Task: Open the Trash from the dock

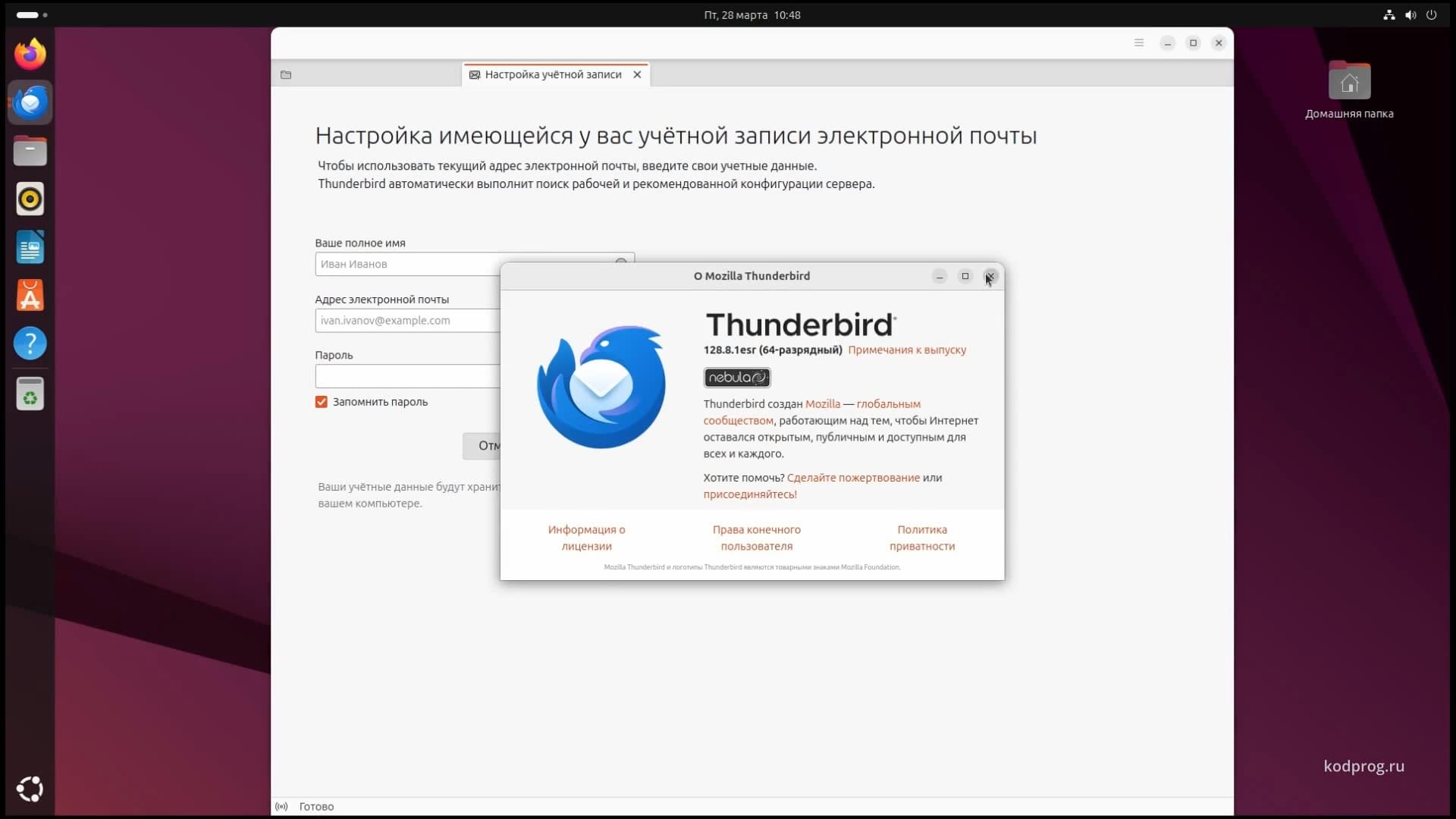Action: (30, 394)
